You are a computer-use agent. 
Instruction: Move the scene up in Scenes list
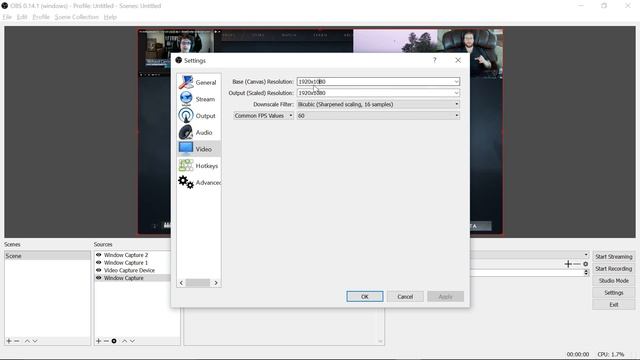click(x=27, y=341)
